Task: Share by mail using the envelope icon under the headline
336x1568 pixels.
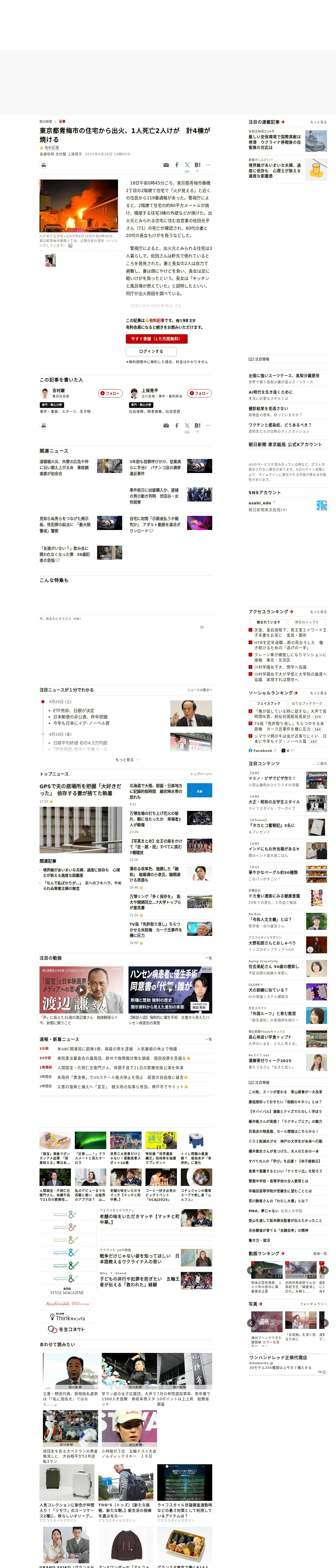Action: pyautogui.click(x=166, y=165)
